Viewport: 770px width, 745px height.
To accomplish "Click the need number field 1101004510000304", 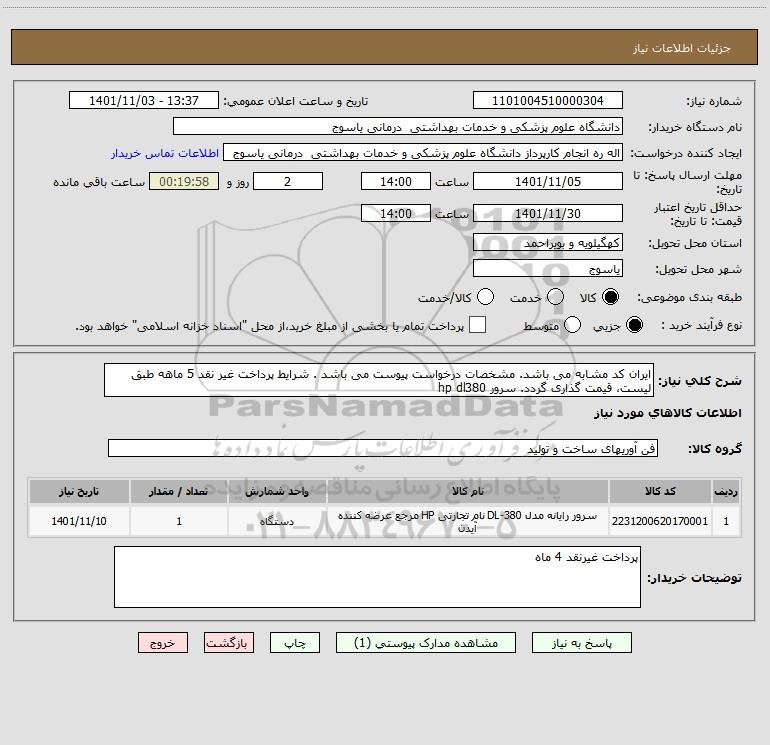I will (x=548, y=101).
